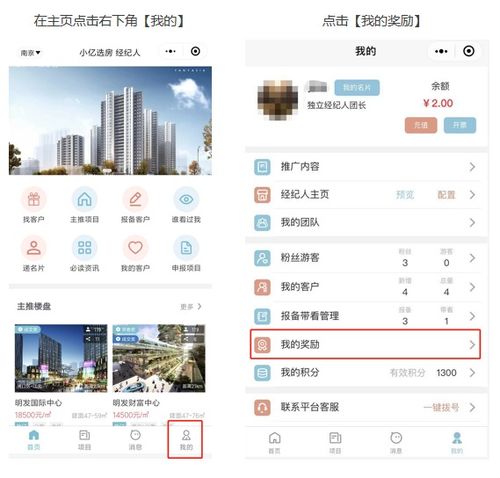The width and height of the screenshot is (500, 478).
Task: Tap the target close icon in the 我的 page header
Action: [x=469, y=51]
